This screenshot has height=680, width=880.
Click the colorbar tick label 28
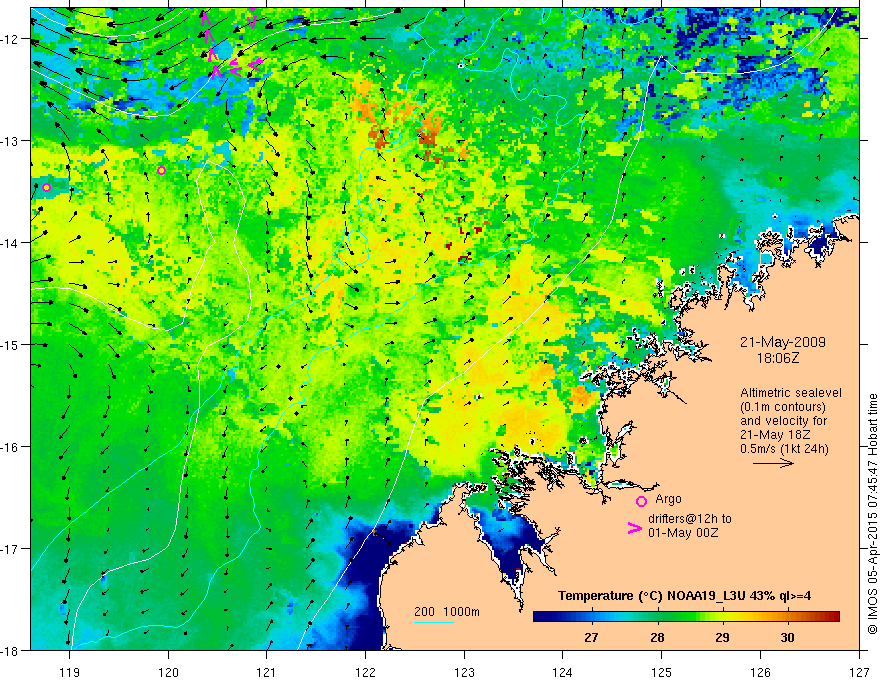tap(657, 637)
